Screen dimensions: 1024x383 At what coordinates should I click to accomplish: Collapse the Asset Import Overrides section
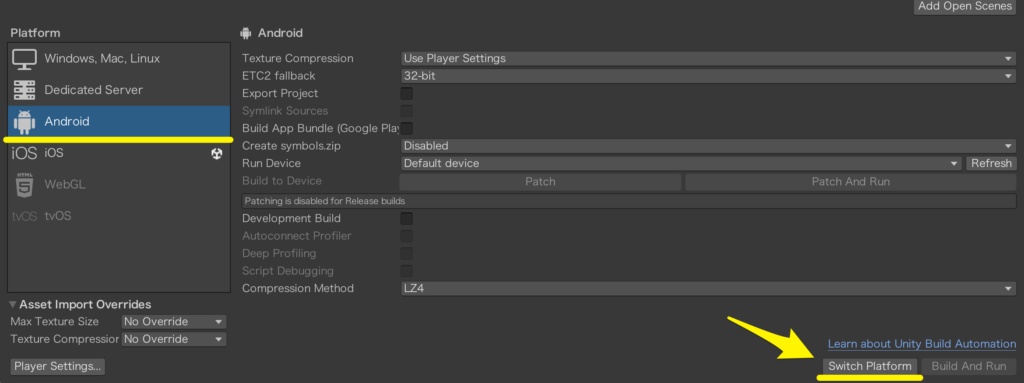(14, 305)
